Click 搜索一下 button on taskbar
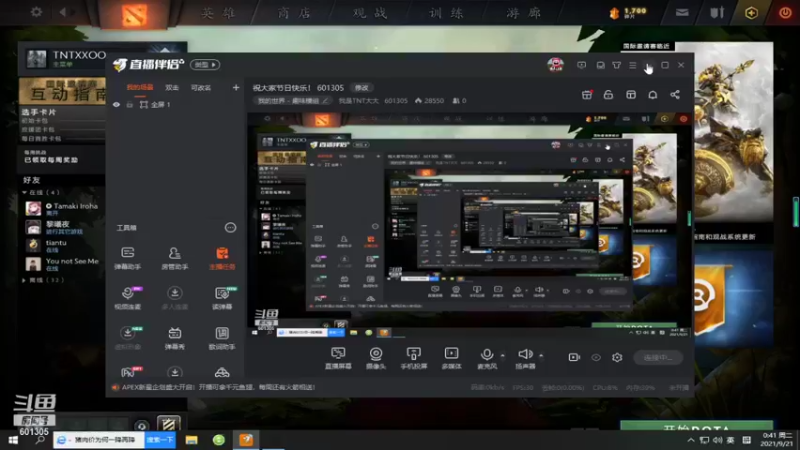Image resolution: width=800 pixels, height=450 pixels. [x=160, y=440]
